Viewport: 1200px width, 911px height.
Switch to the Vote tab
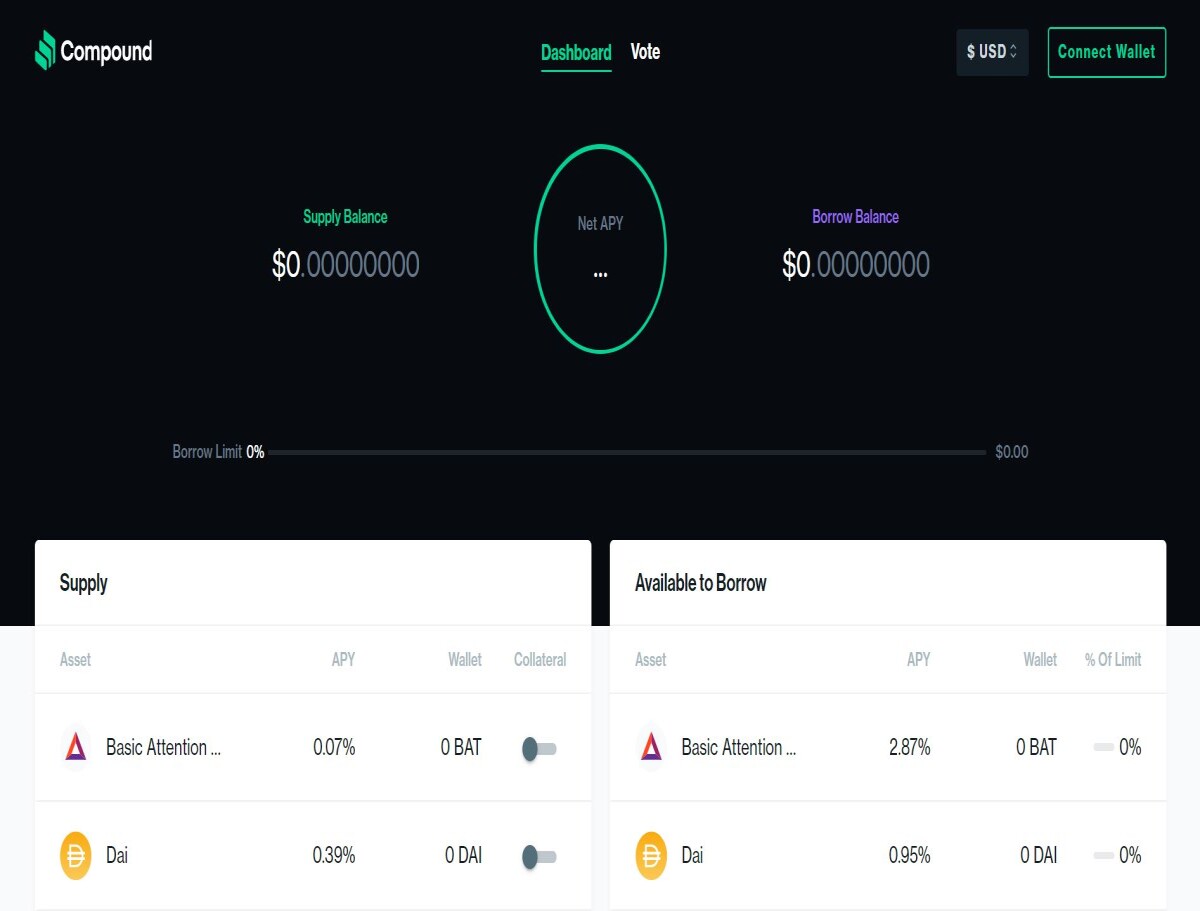(x=645, y=52)
